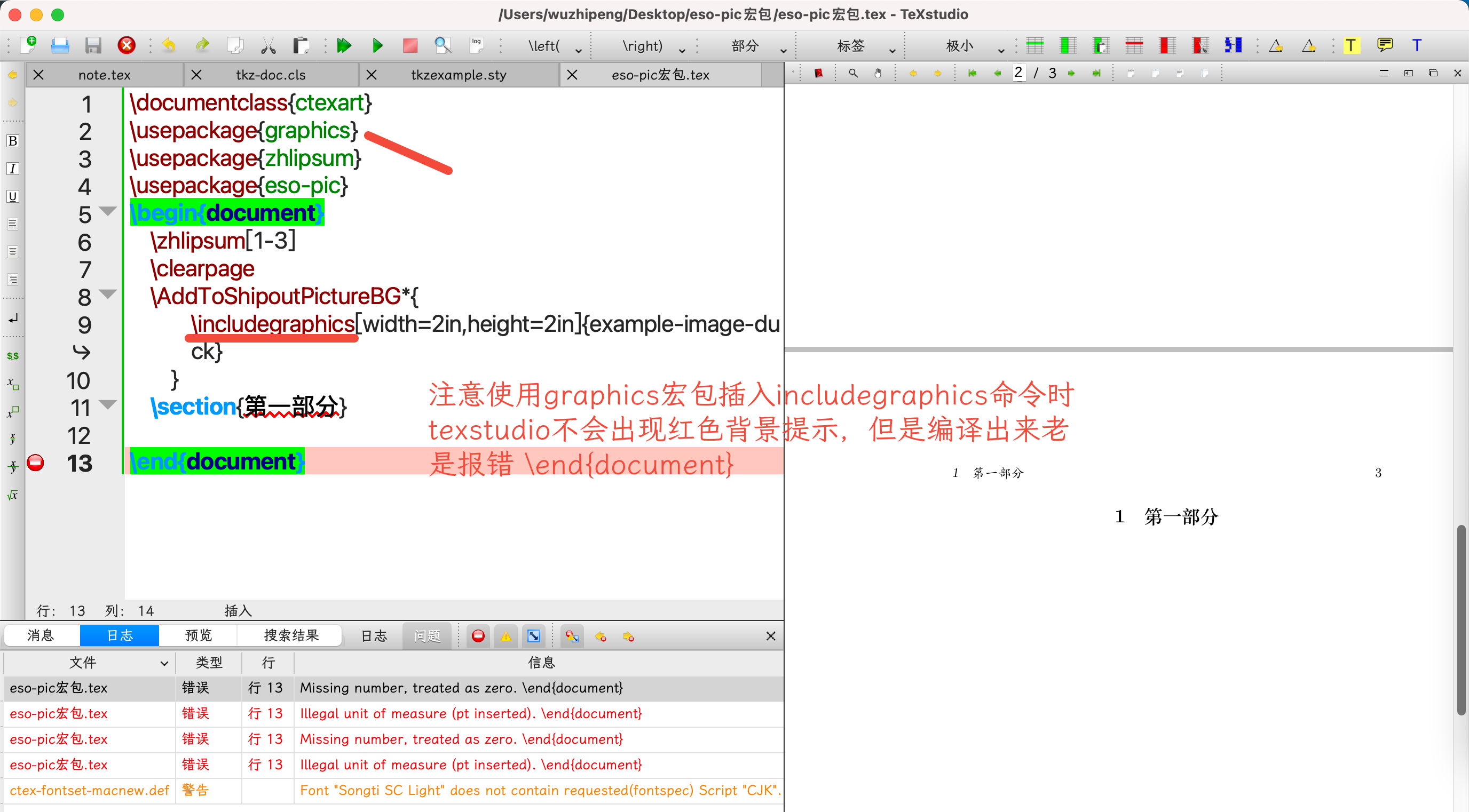The width and height of the screenshot is (1469, 812).
Task: Click the 文件 column header
Action: pyautogui.click(x=83, y=662)
